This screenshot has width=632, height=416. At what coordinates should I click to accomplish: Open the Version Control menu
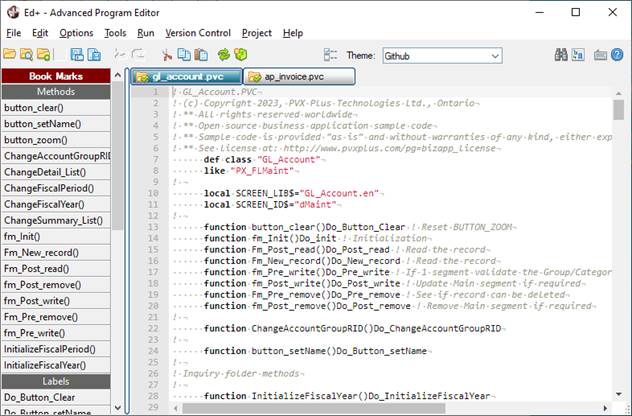[x=197, y=33]
